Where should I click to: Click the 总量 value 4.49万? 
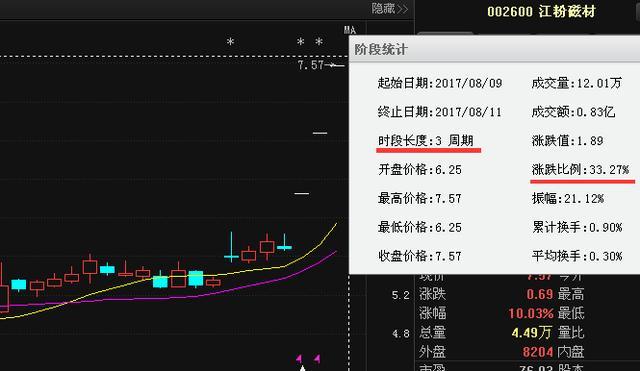[531, 332]
